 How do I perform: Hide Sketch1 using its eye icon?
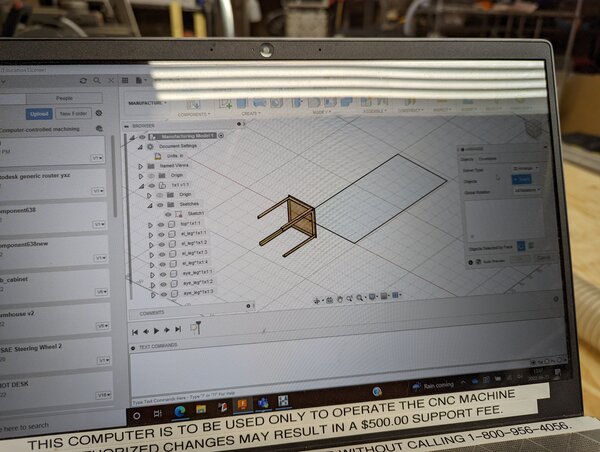pyautogui.click(x=168, y=214)
